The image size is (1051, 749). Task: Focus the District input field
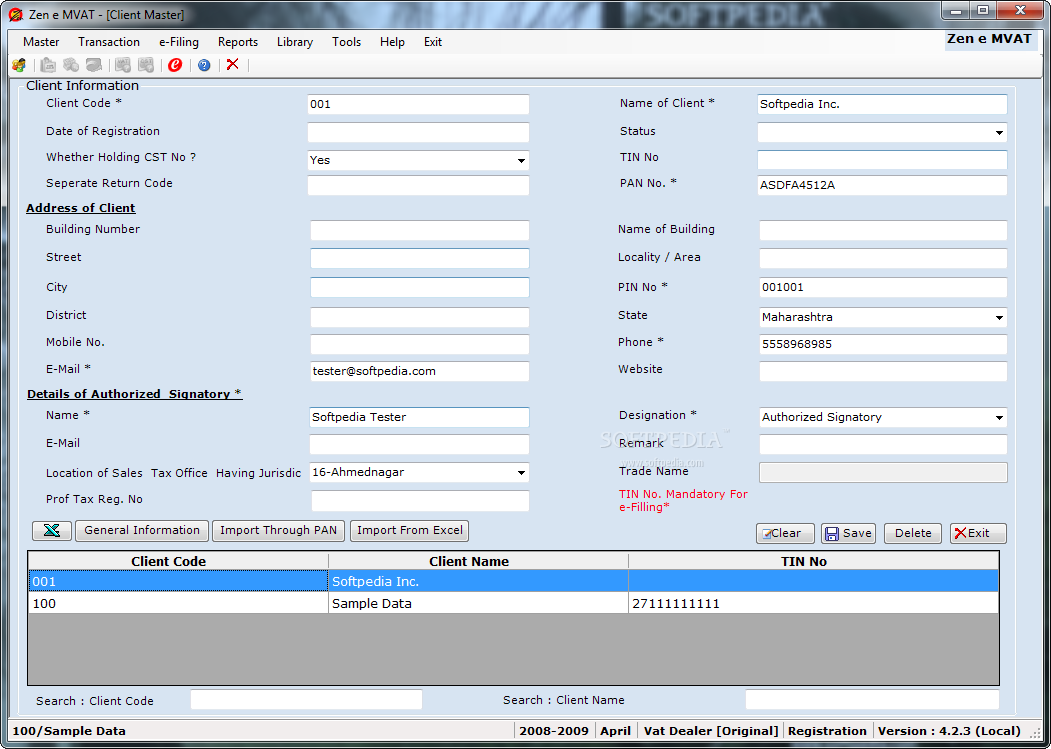click(x=420, y=317)
